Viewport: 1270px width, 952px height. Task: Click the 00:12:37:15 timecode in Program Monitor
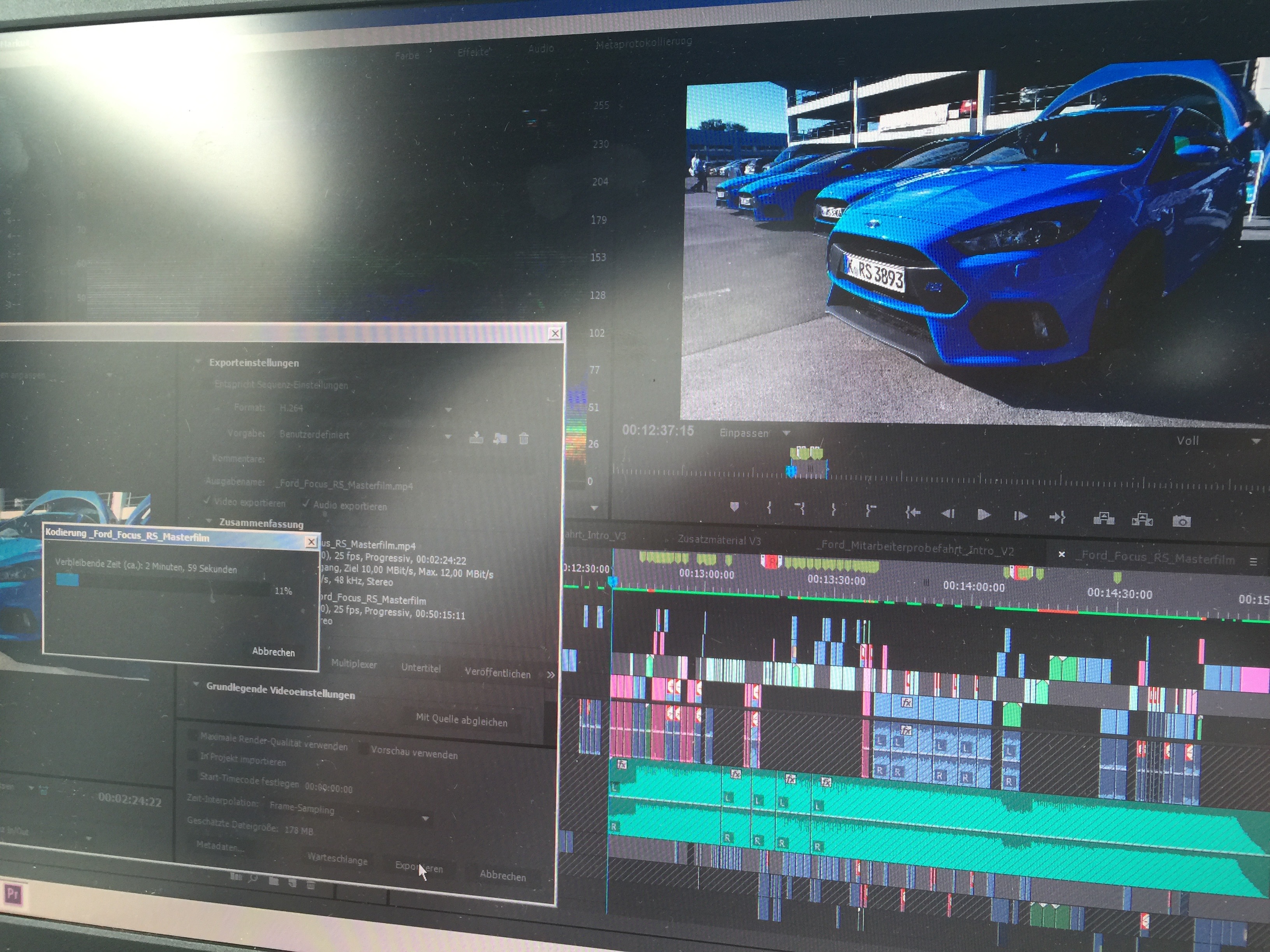click(658, 430)
